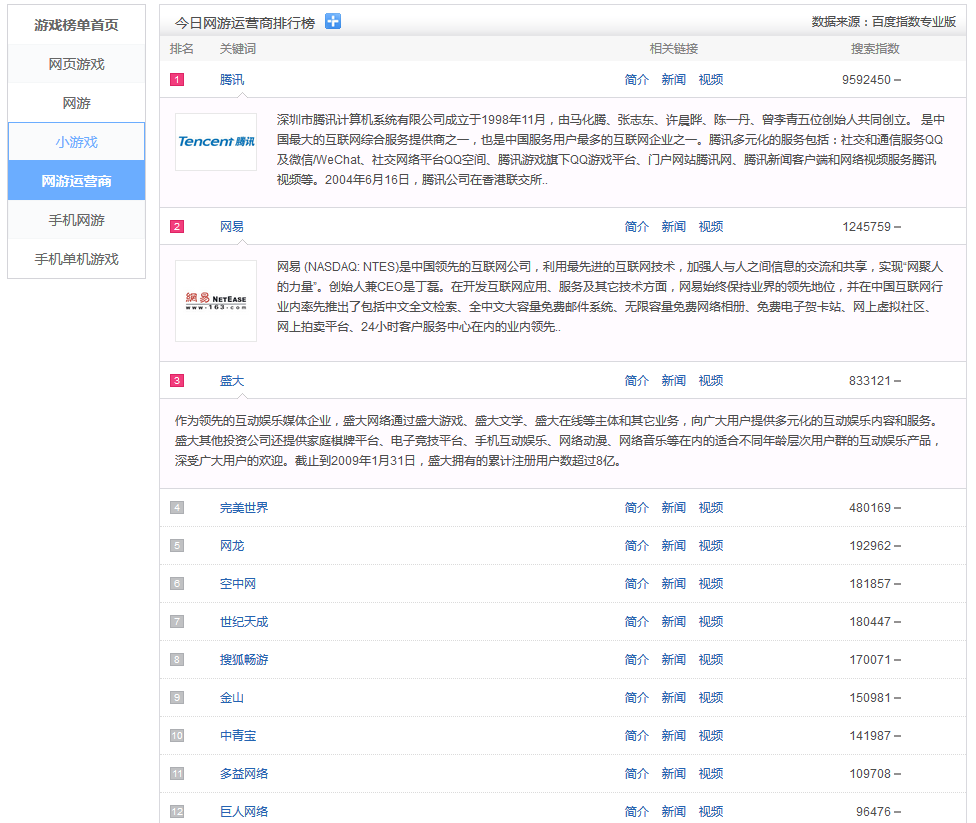This screenshot has width=976, height=823.
Task: Open 简介 link for 盛大
Action: [637, 380]
